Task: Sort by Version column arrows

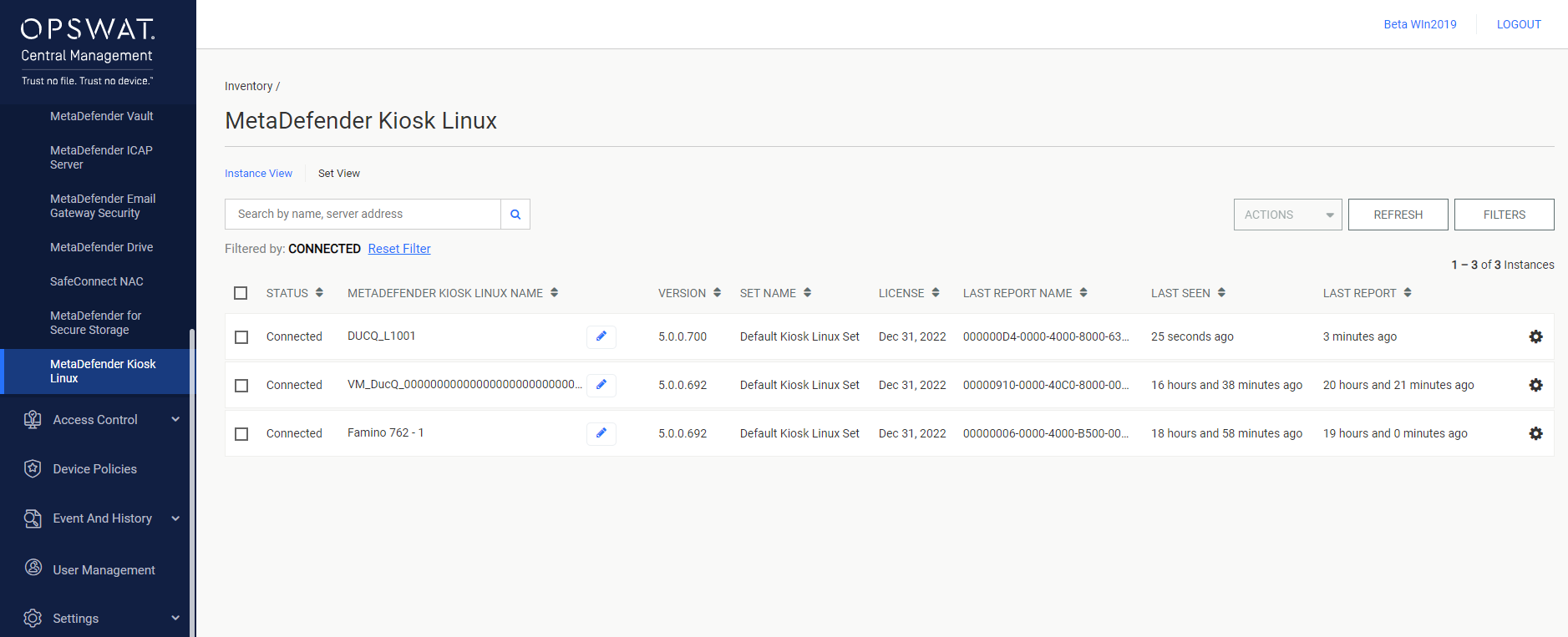Action: coord(717,293)
